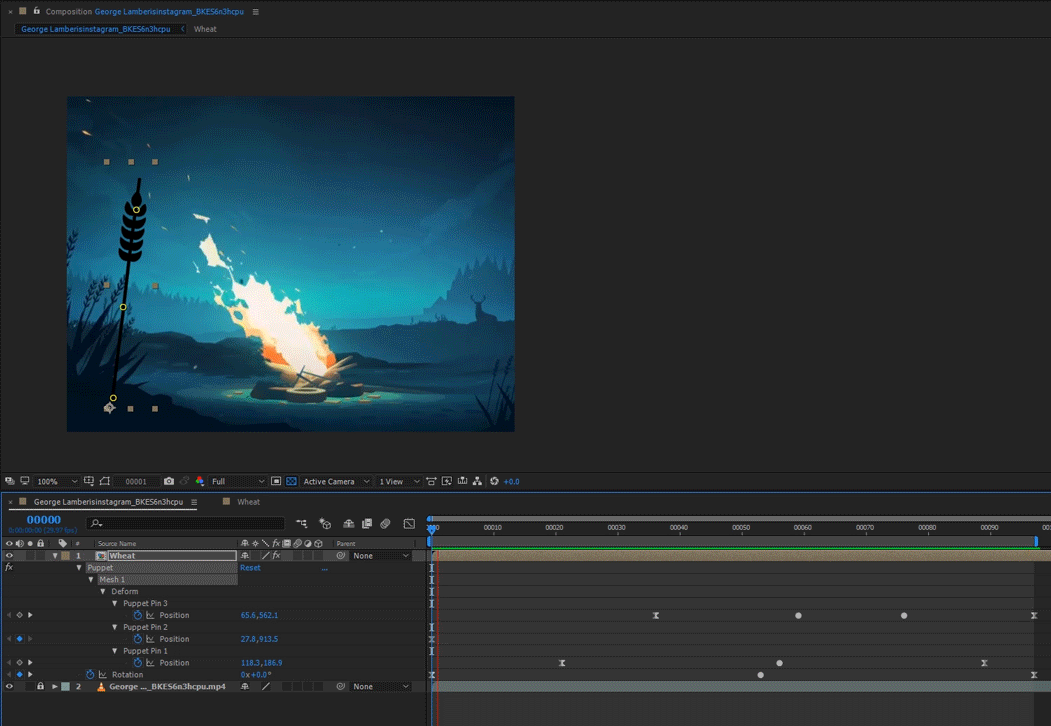Select the George Lamberis timeline tab

pos(108,502)
